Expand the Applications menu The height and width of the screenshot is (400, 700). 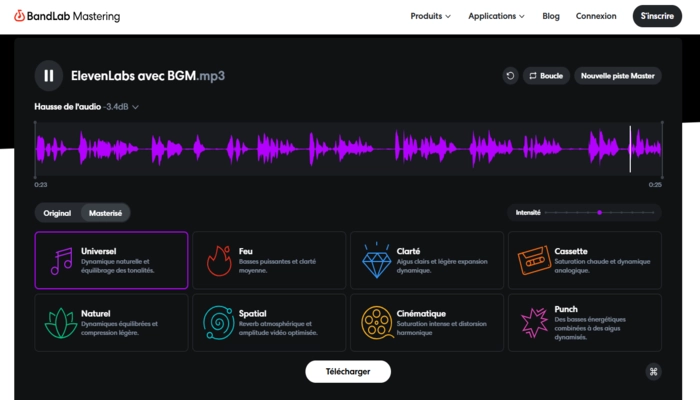point(496,16)
